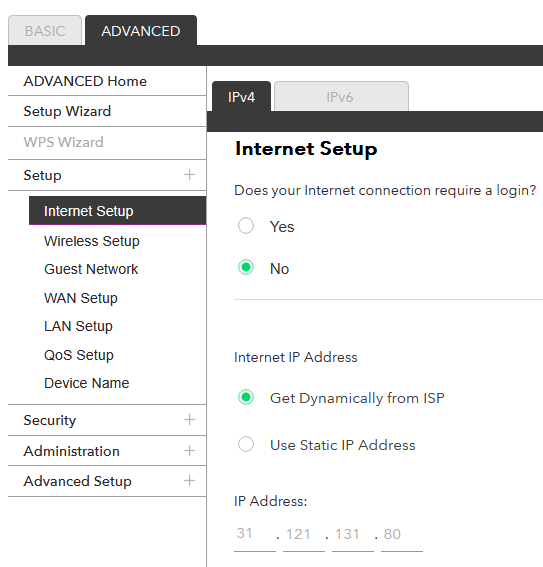The image size is (543, 567).
Task: Expand the Security section plus icon
Action: point(189,419)
